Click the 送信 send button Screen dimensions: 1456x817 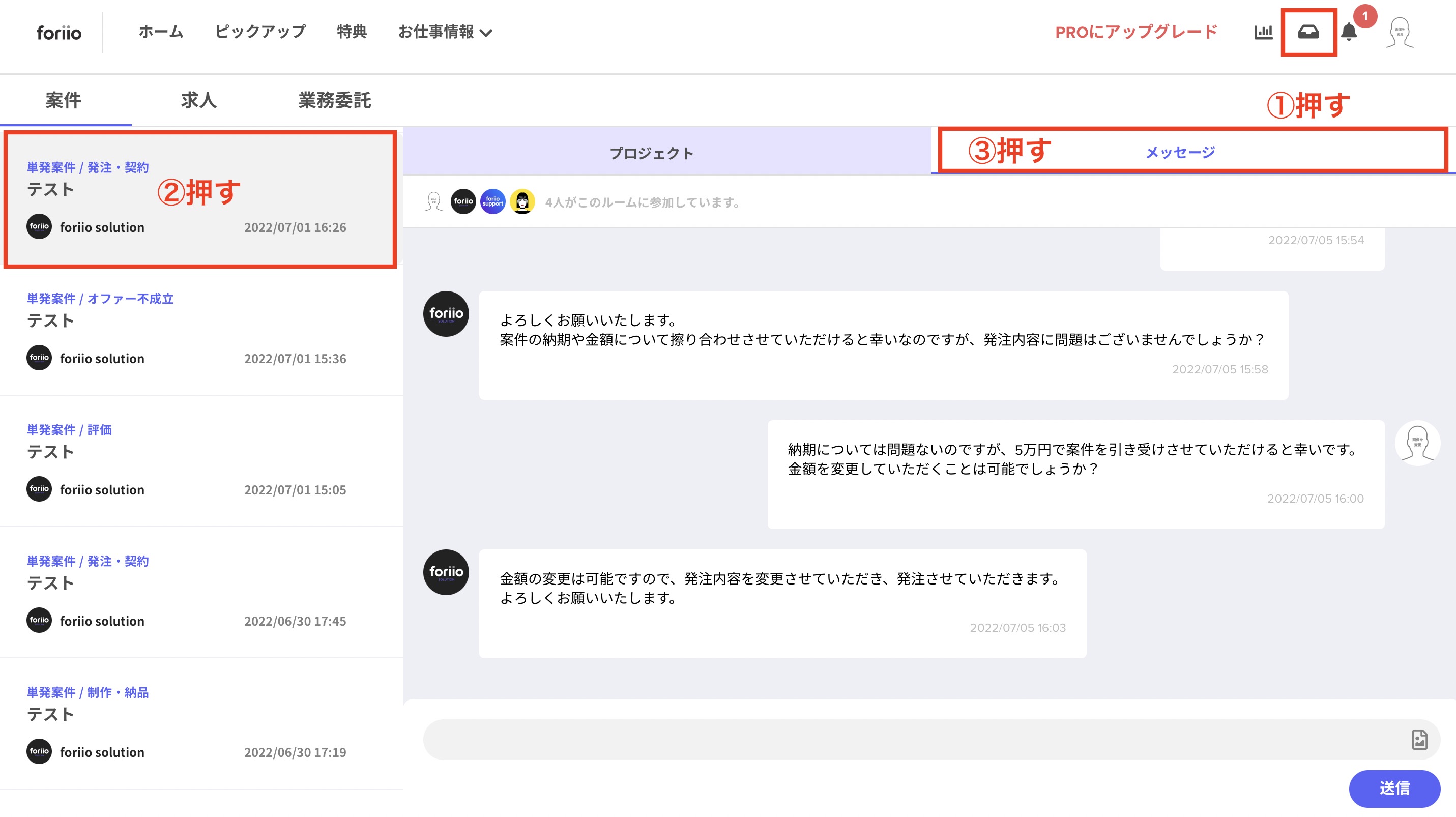[1394, 788]
